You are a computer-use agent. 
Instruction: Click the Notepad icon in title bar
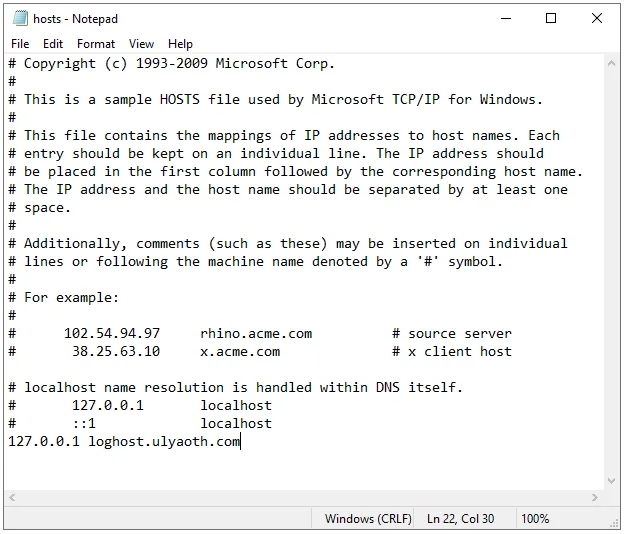click(17, 19)
